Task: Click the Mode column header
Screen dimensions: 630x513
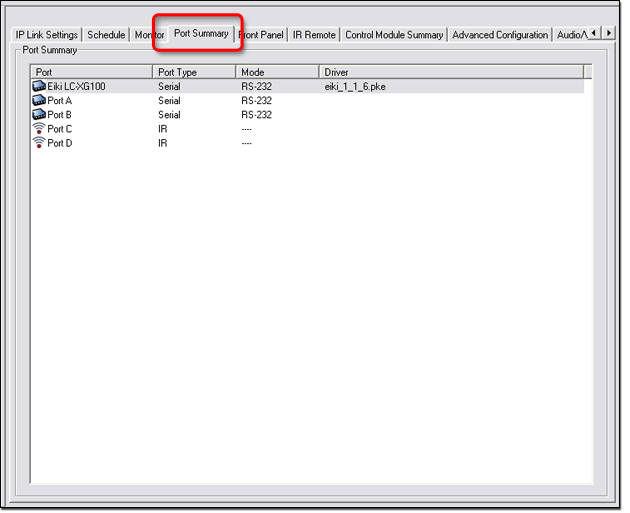Action: point(277,72)
